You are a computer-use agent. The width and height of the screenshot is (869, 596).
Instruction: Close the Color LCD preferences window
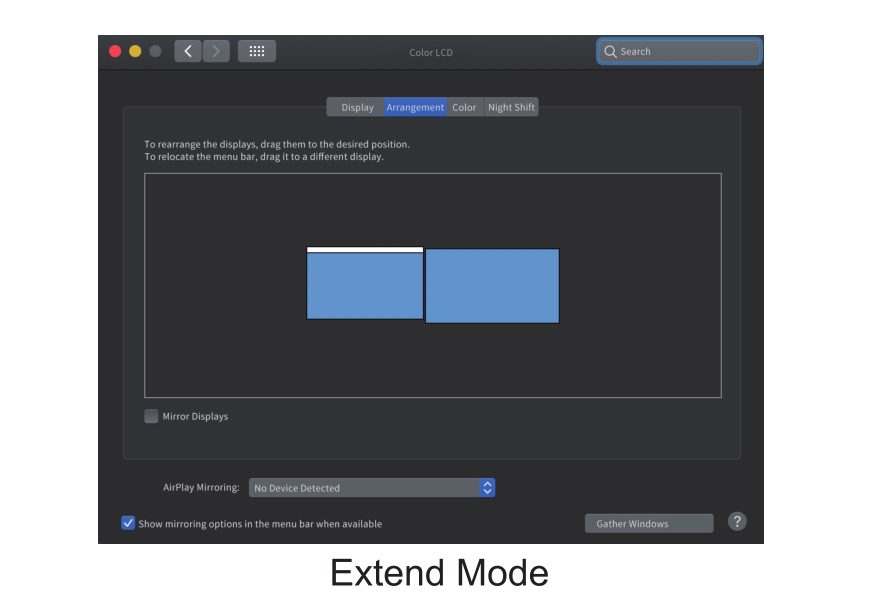point(115,51)
